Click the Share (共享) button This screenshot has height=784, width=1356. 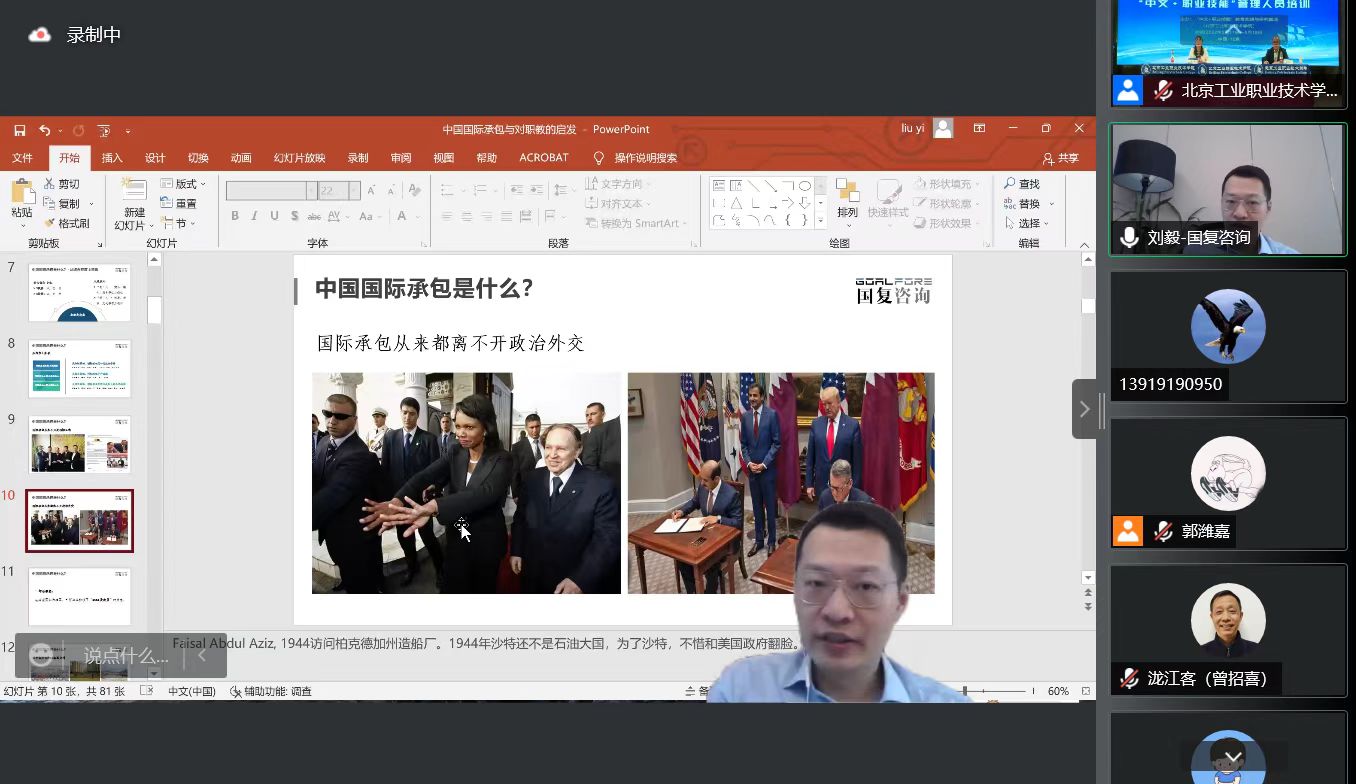[x=1061, y=158]
